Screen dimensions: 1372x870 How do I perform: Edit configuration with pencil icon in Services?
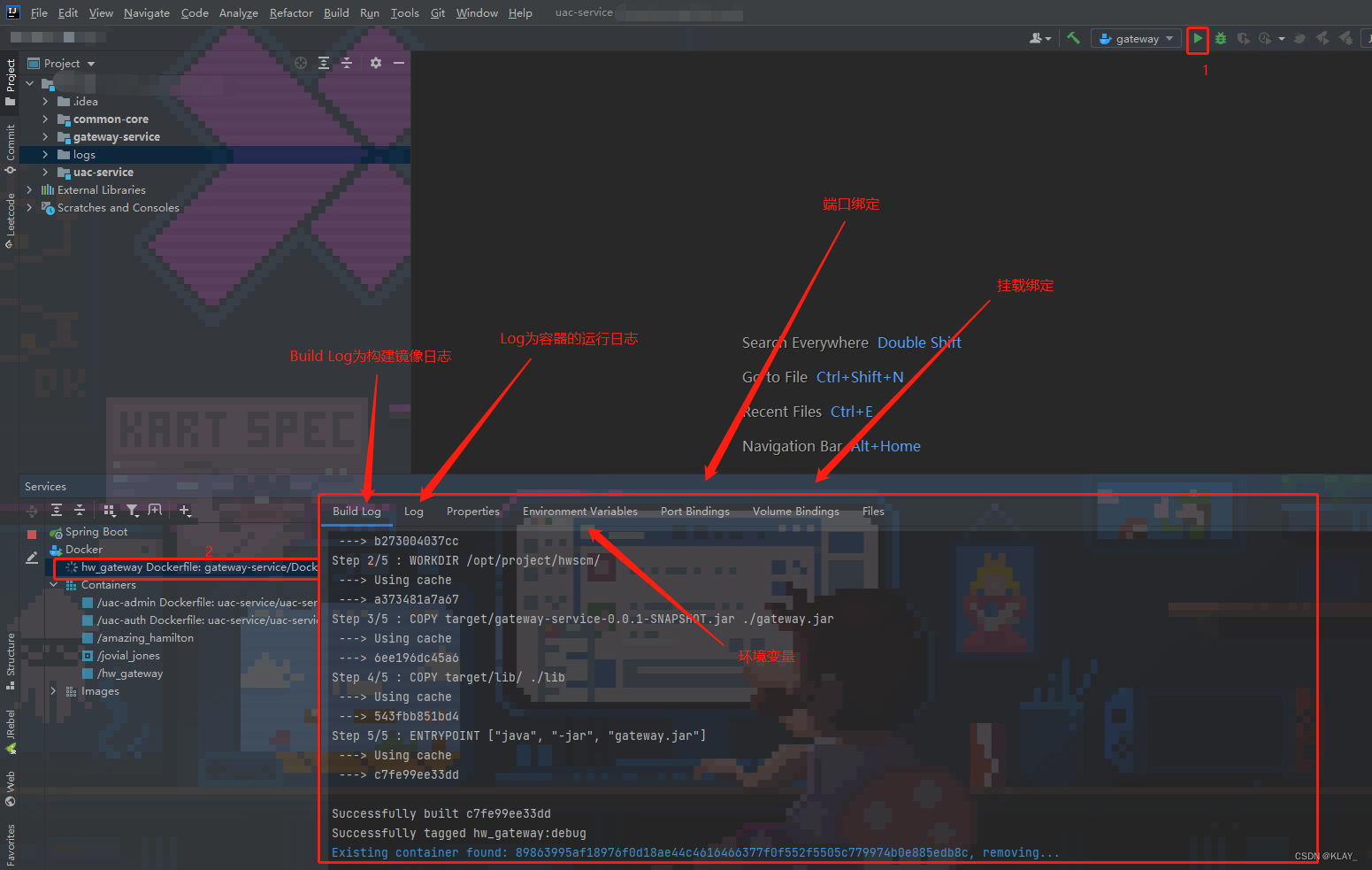tap(32, 558)
